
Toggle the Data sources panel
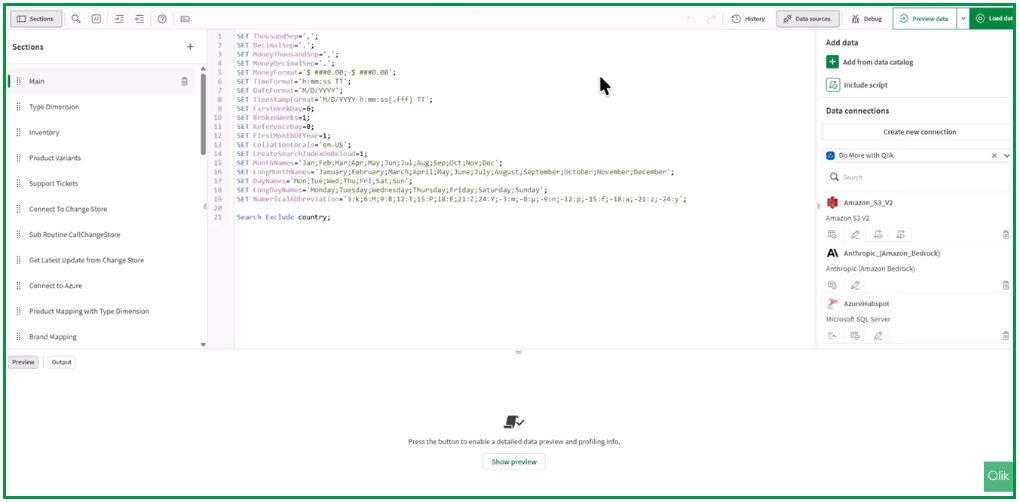coord(808,19)
